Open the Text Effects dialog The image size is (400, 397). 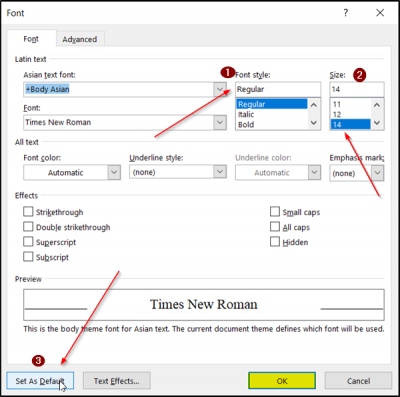tap(117, 381)
